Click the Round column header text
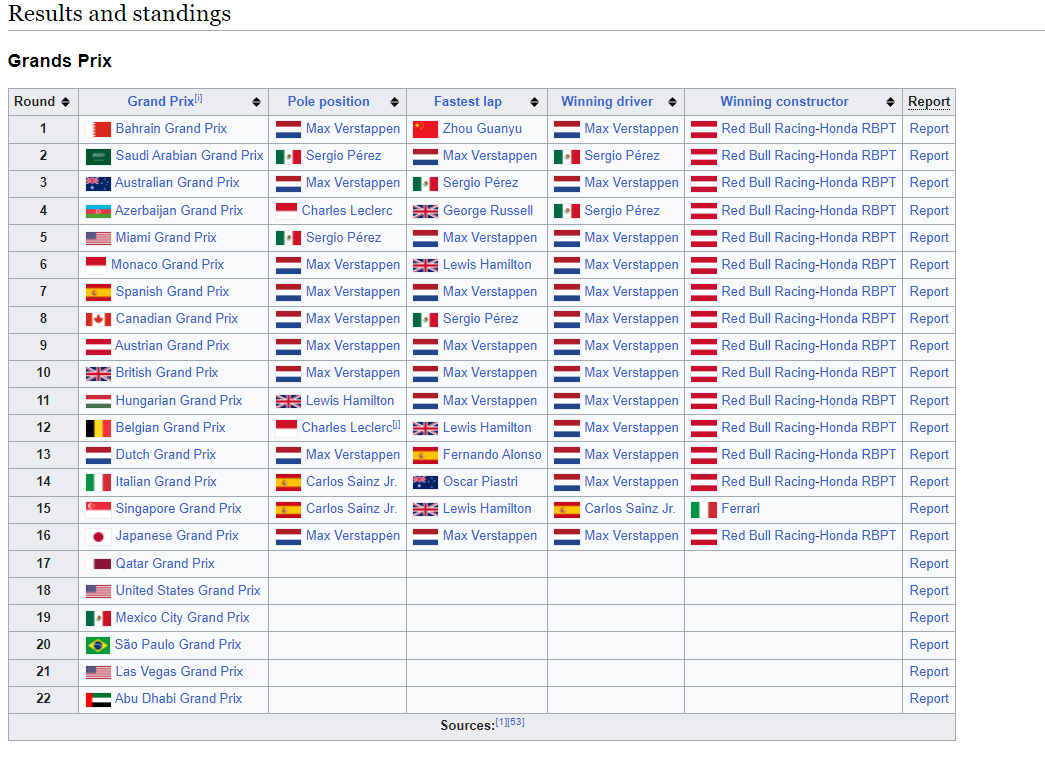 35,101
